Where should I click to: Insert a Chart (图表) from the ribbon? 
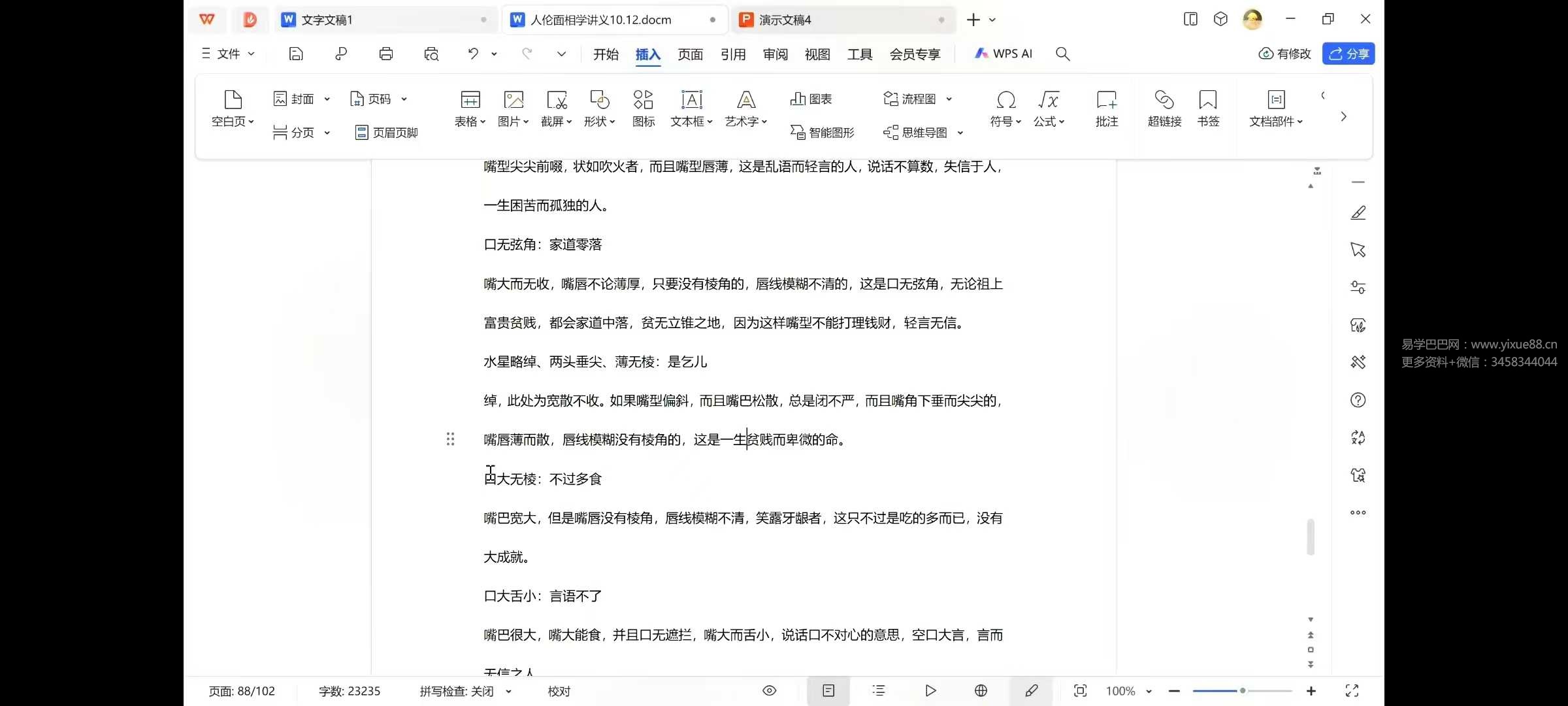pos(811,99)
